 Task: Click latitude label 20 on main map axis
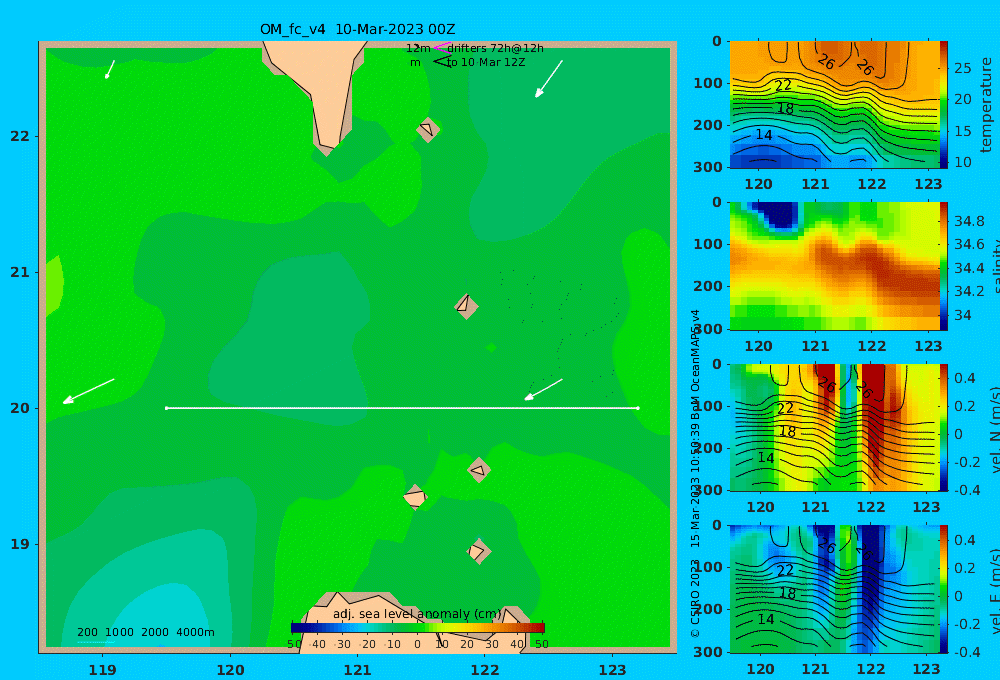pyautogui.click(x=20, y=408)
